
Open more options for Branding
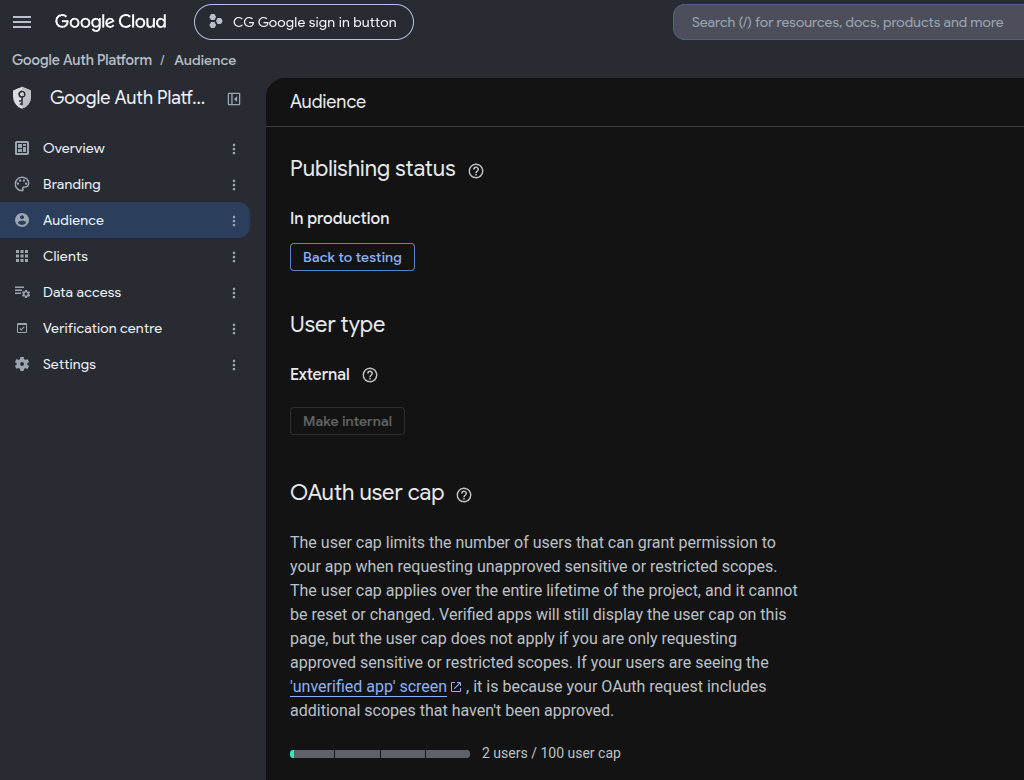234,185
